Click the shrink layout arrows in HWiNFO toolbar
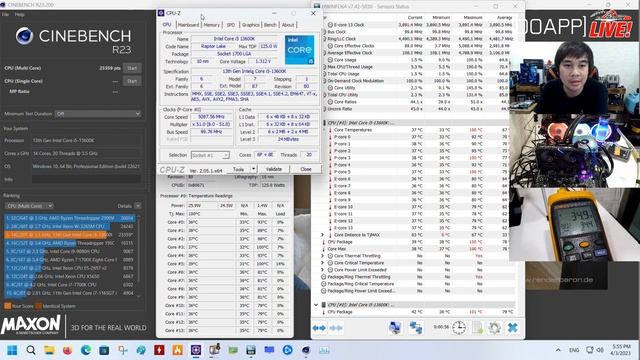The image size is (640, 360). pos(336,328)
